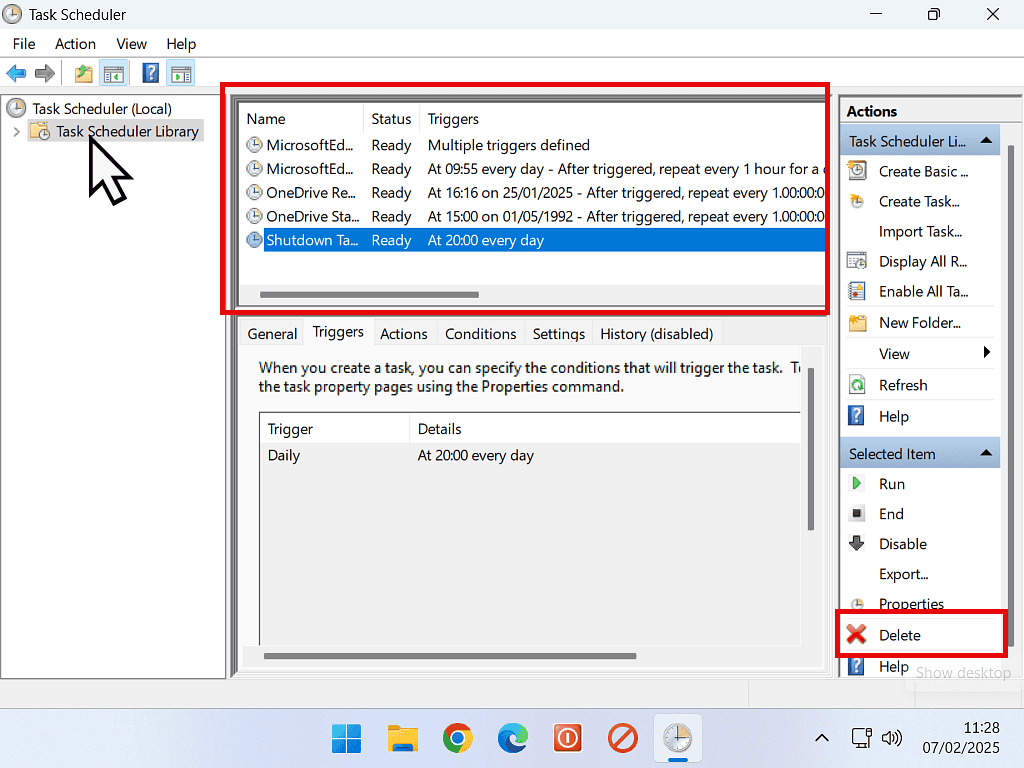Click Export... in Selected Item
The height and width of the screenshot is (768, 1024).
[903, 574]
